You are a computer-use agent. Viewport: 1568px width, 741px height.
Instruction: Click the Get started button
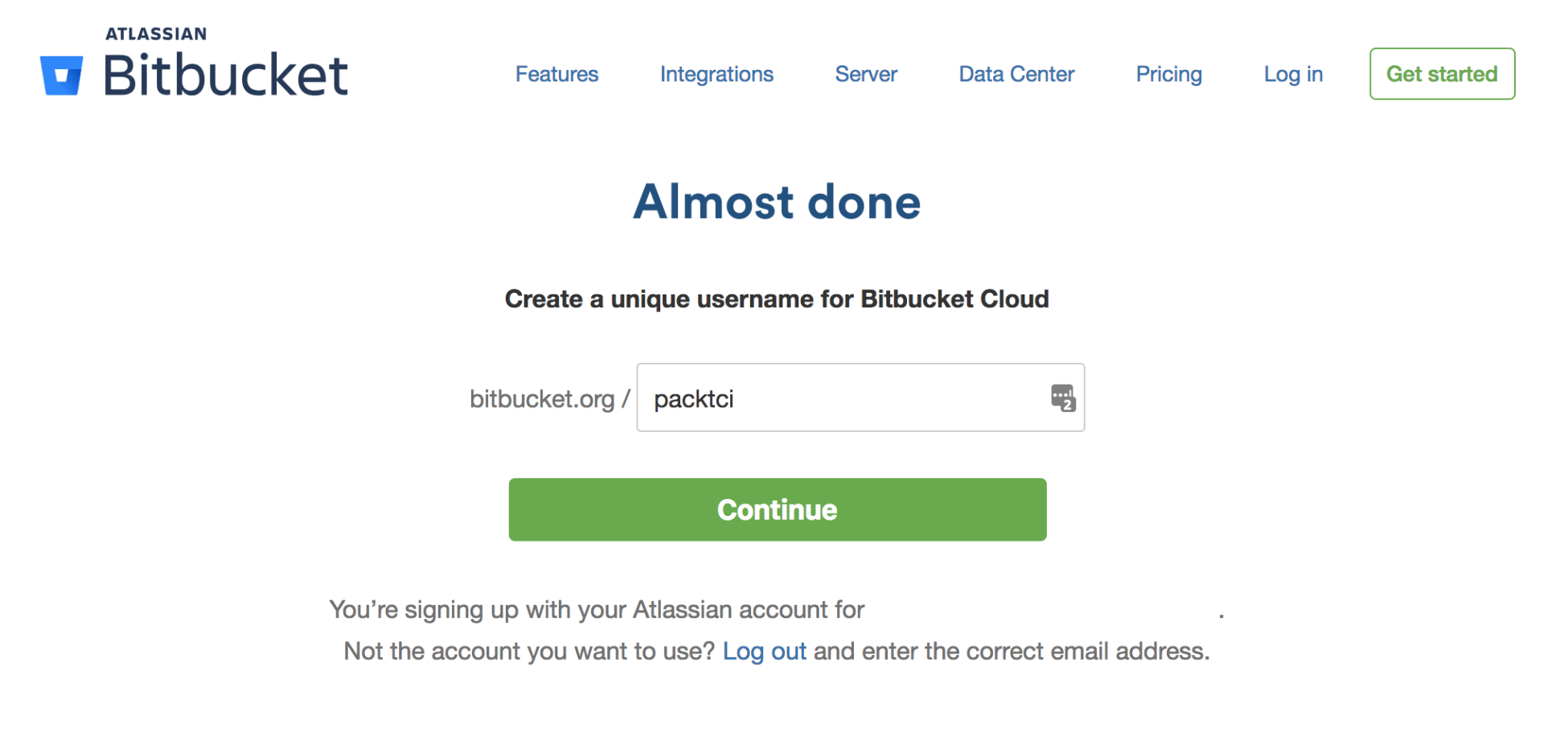pyautogui.click(x=1442, y=74)
